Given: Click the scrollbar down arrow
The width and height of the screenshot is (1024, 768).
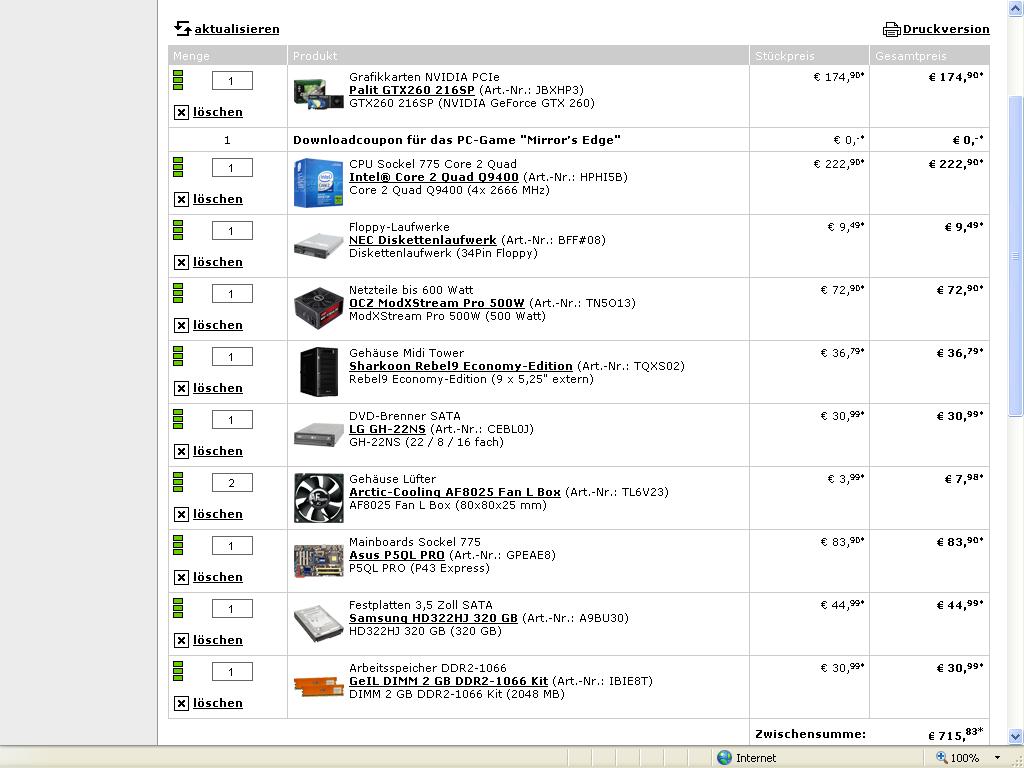Looking at the screenshot, I should [1015, 736].
